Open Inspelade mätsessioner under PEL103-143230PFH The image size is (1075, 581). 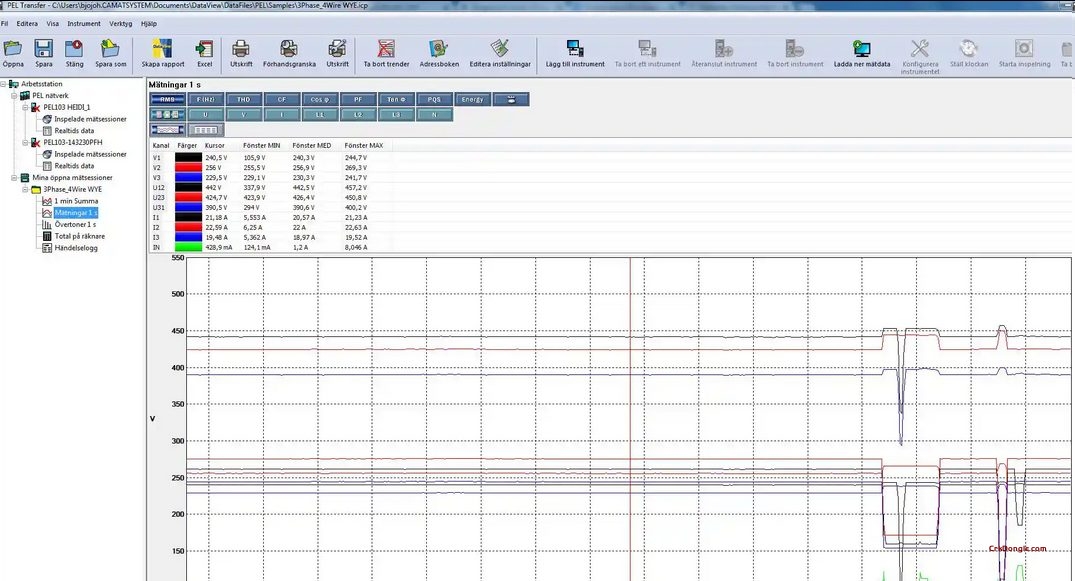coord(90,154)
